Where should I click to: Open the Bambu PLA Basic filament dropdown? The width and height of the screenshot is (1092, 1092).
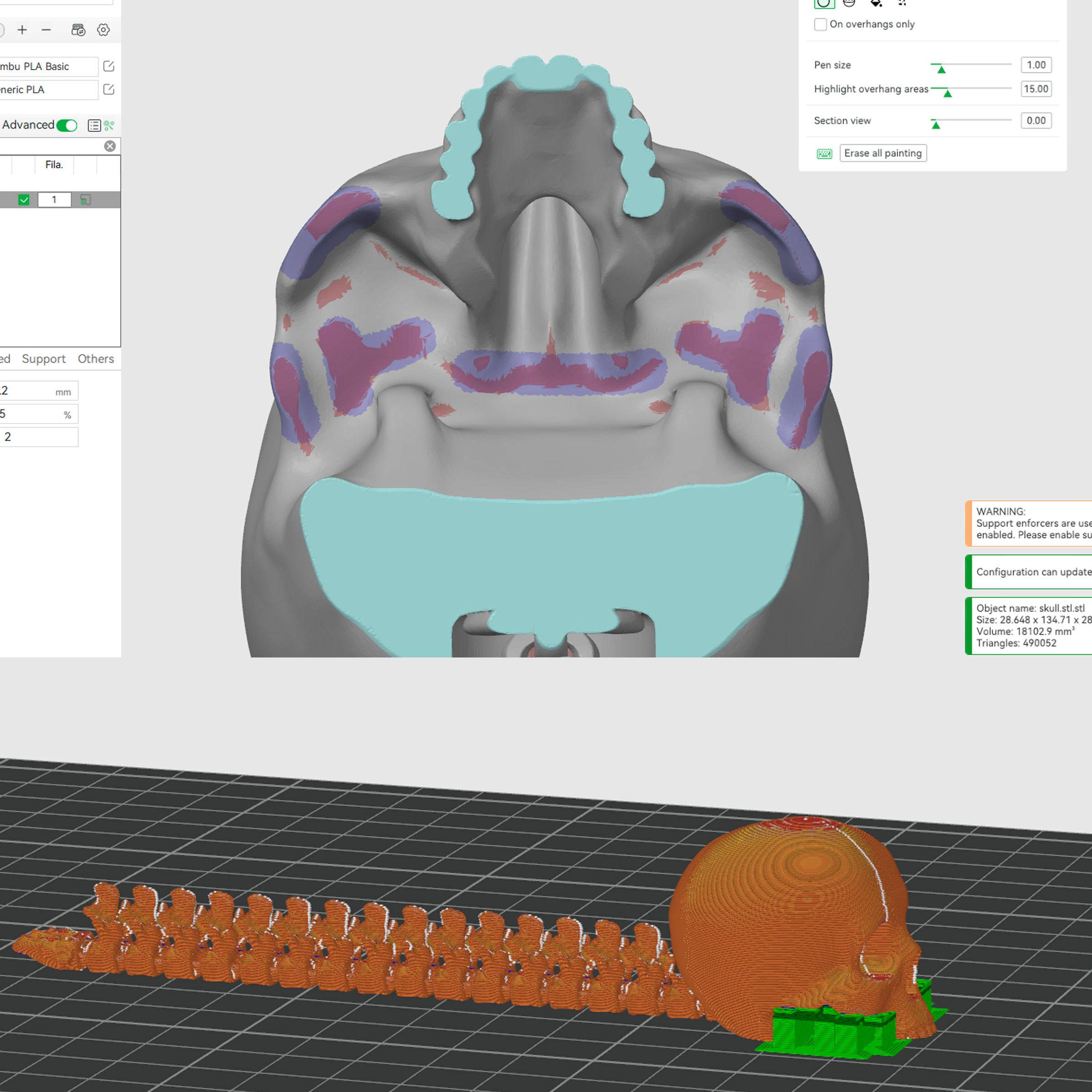[x=48, y=67]
